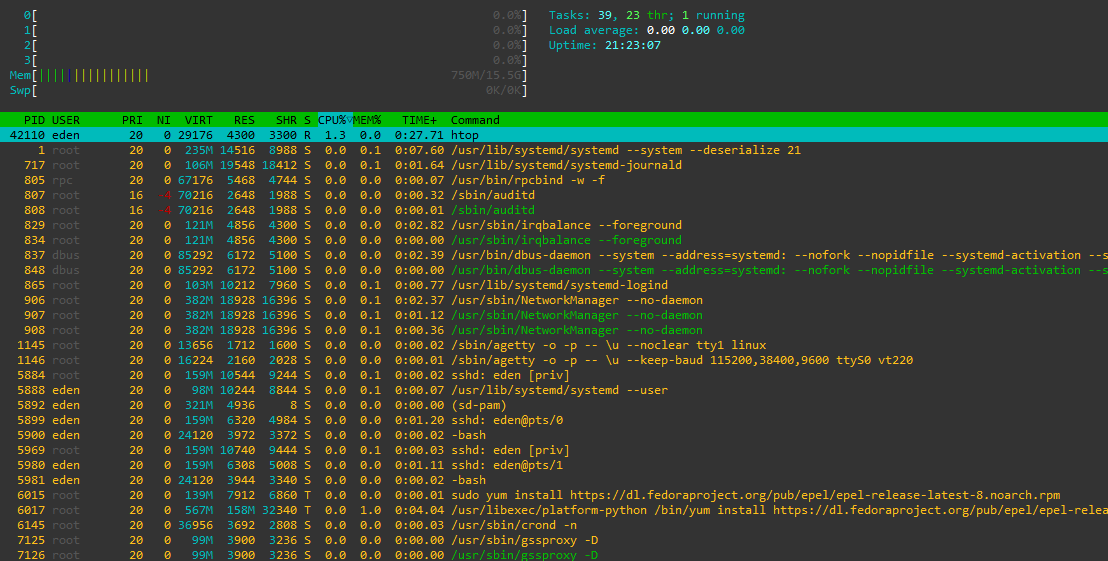Select the rpcbind -w -f process
The width and height of the screenshot is (1108, 561).
tap(554, 180)
